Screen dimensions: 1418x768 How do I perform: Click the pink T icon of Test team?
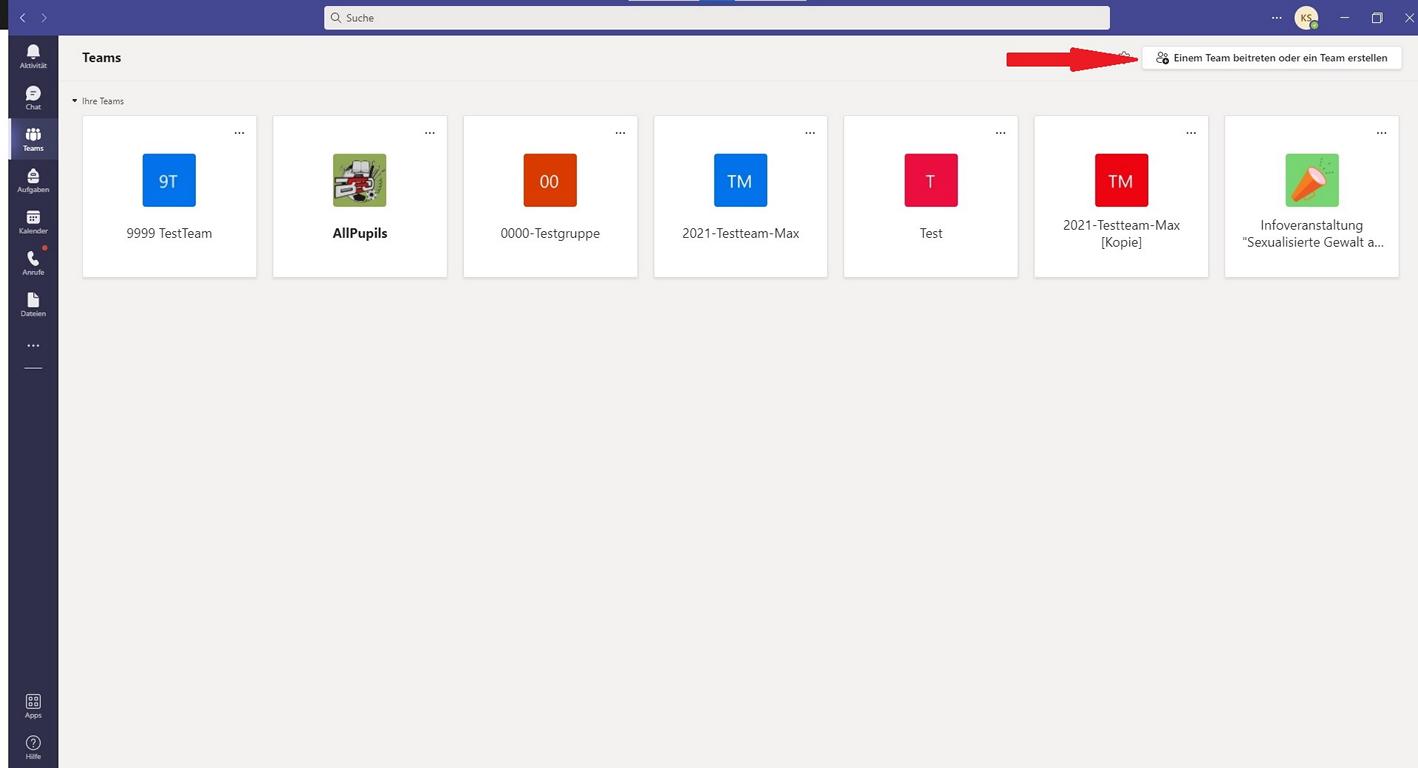click(931, 181)
